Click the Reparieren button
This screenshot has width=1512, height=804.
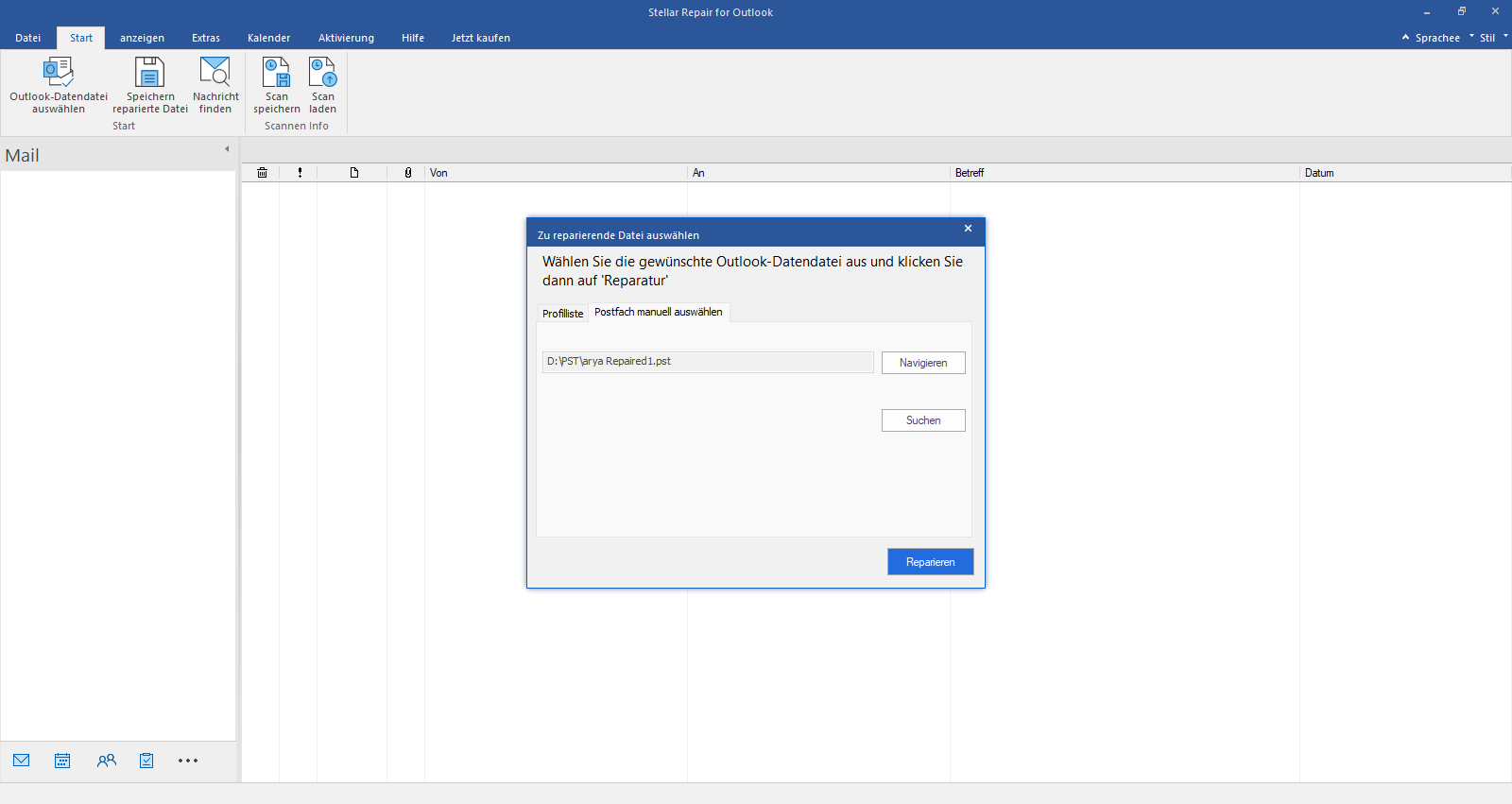point(931,562)
